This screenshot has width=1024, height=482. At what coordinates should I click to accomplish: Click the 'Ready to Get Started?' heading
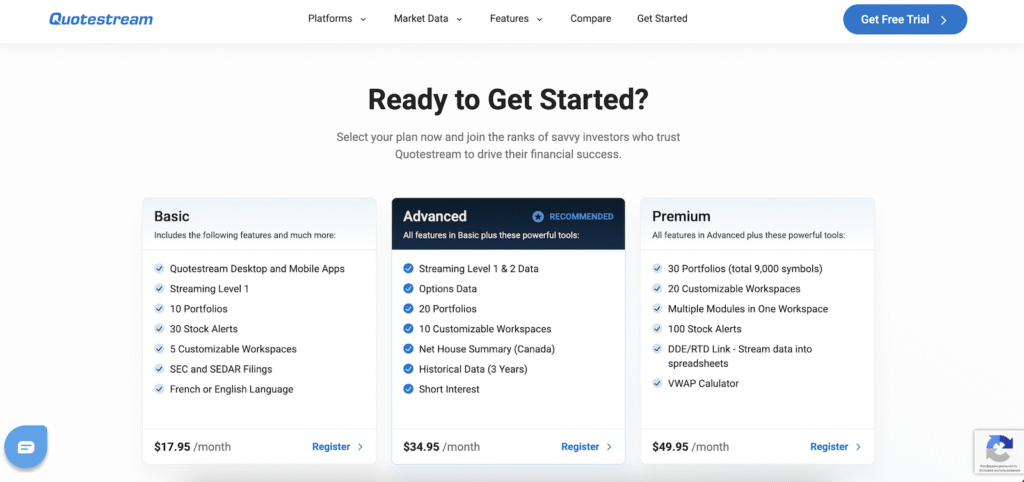click(508, 99)
